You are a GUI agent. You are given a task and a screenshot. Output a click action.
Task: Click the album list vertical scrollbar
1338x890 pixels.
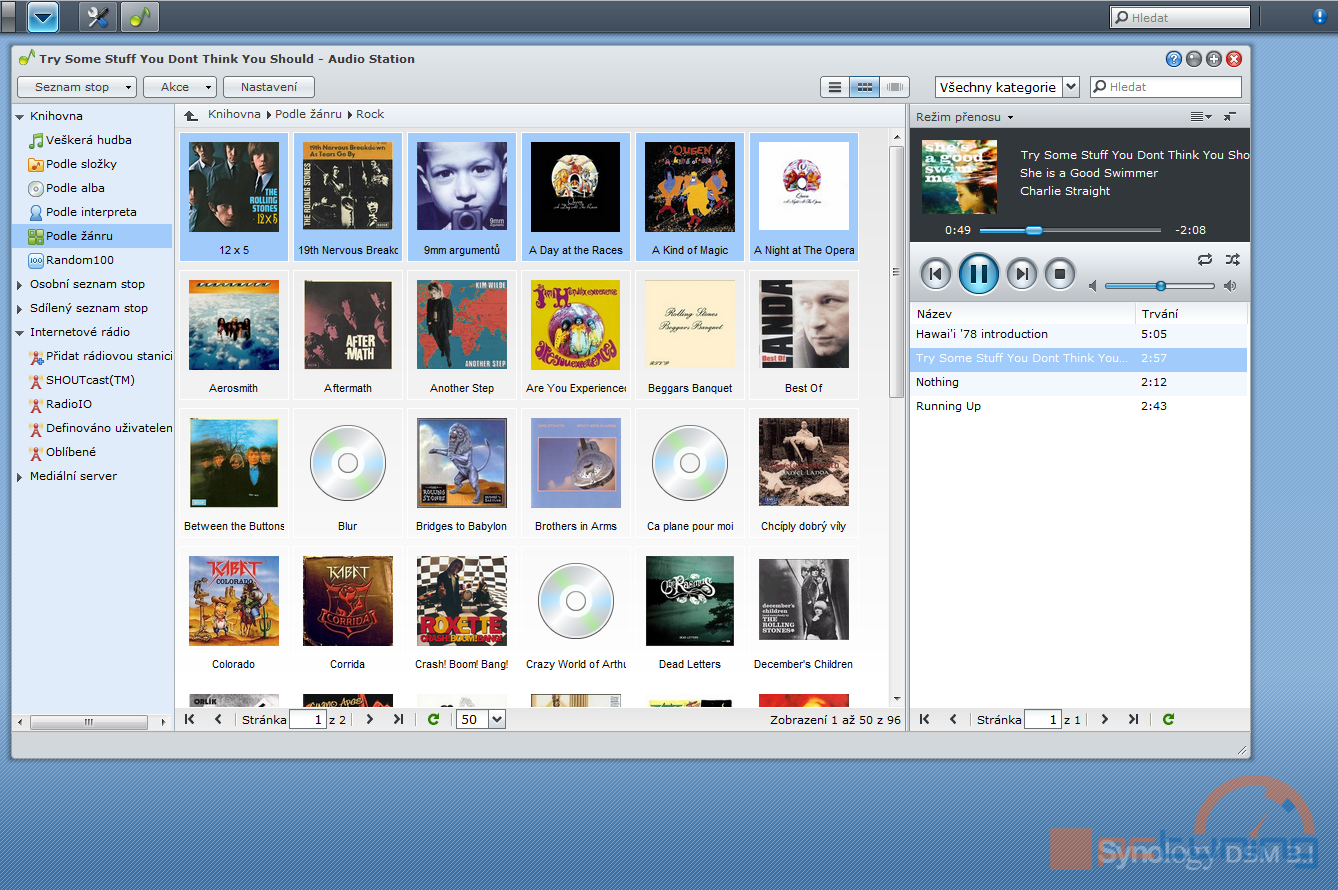coord(896,270)
